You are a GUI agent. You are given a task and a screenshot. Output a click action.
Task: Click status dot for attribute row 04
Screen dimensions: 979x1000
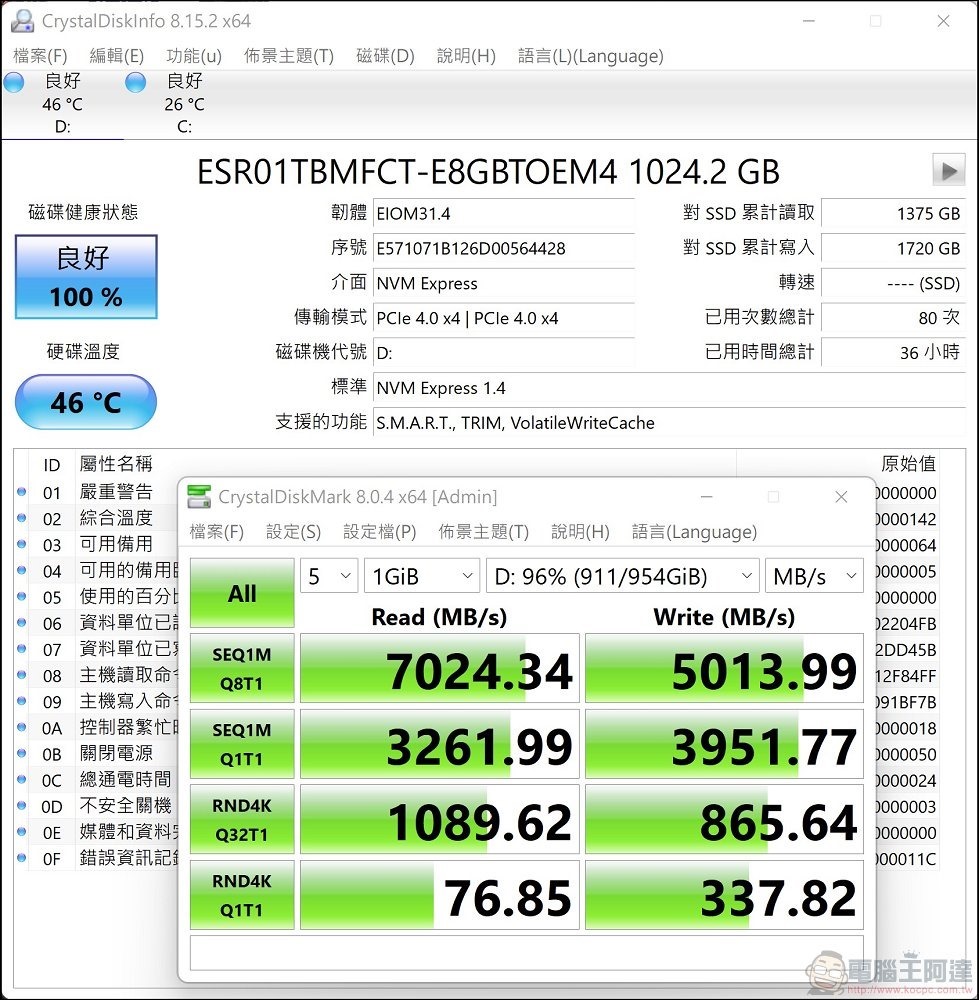pyautogui.click(x=22, y=570)
